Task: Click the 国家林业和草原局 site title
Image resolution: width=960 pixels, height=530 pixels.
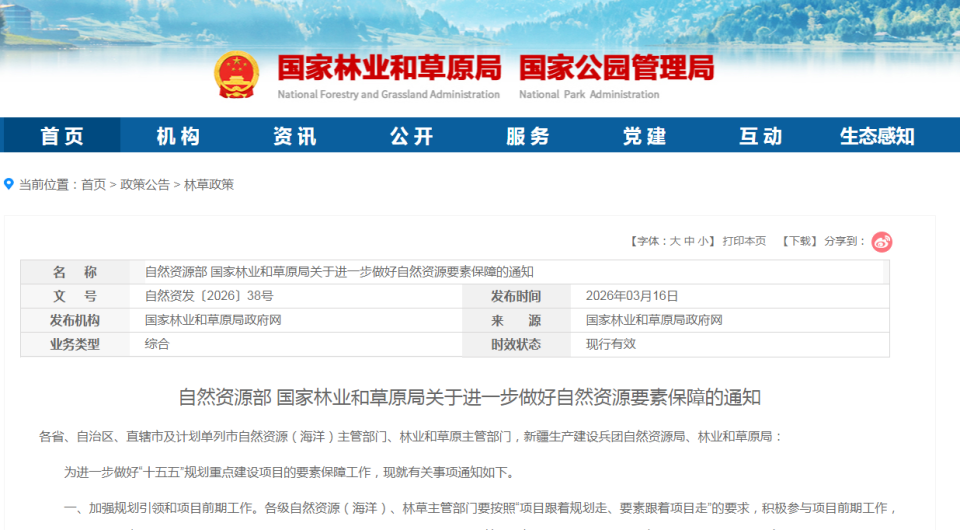Action: tap(389, 68)
